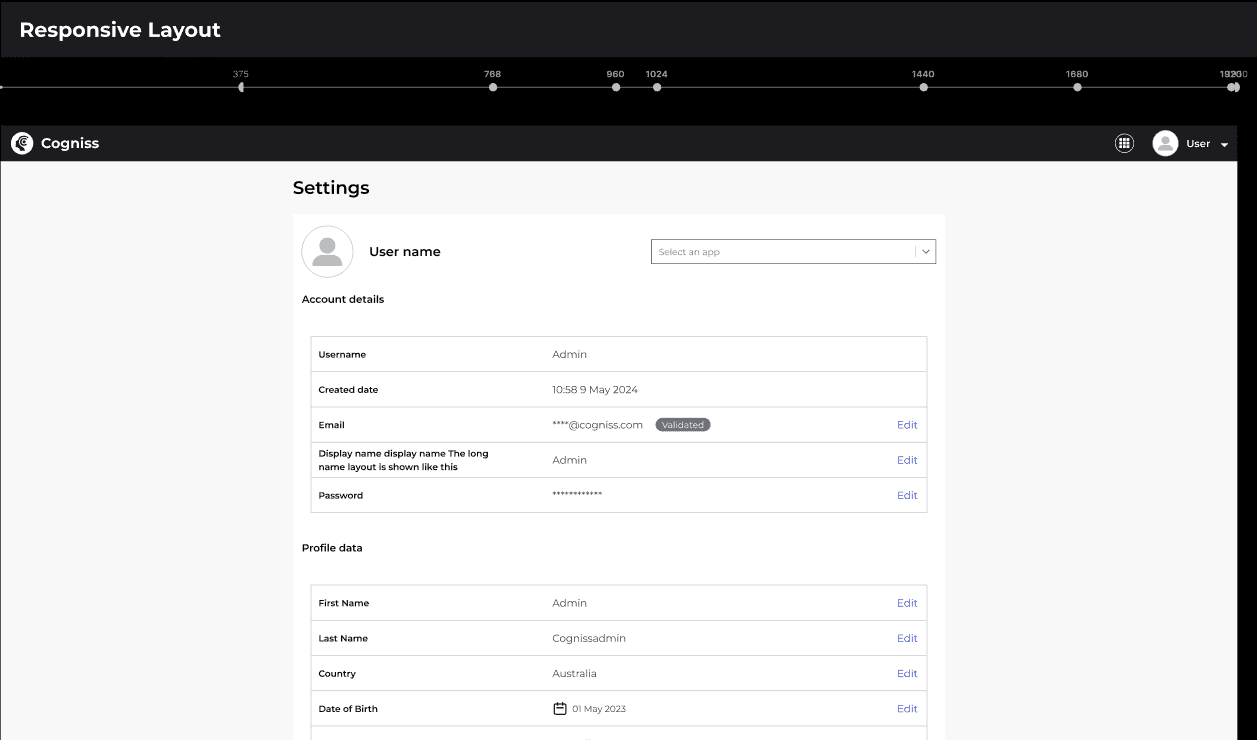Select the 1440 breakpoint marker
The width and height of the screenshot is (1257, 740).
click(924, 87)
